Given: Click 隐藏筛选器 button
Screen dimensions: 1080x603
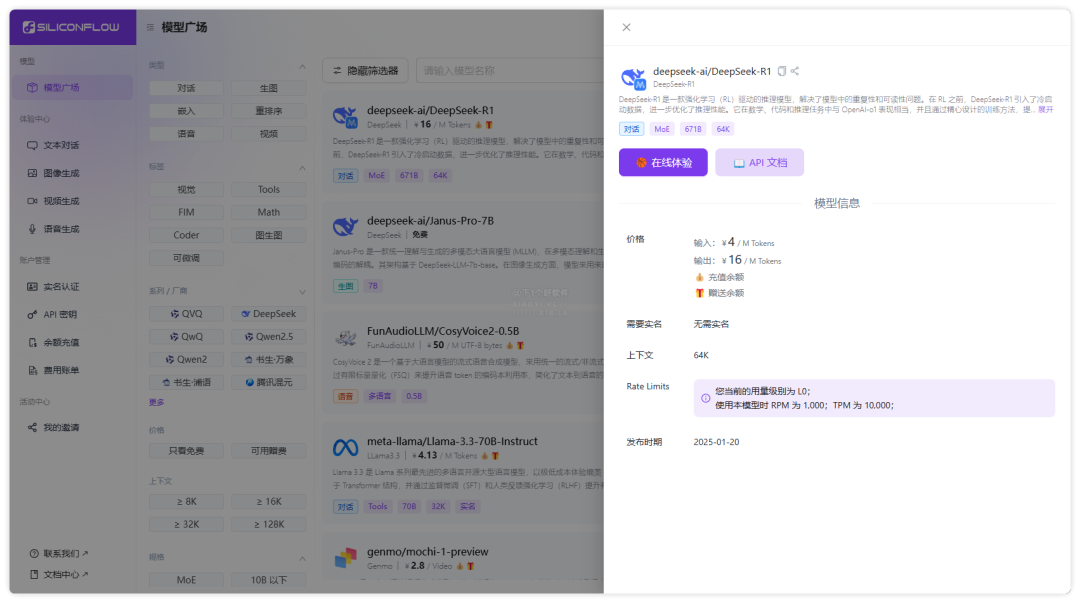Looking at the screenshot, I should [365, 71].
